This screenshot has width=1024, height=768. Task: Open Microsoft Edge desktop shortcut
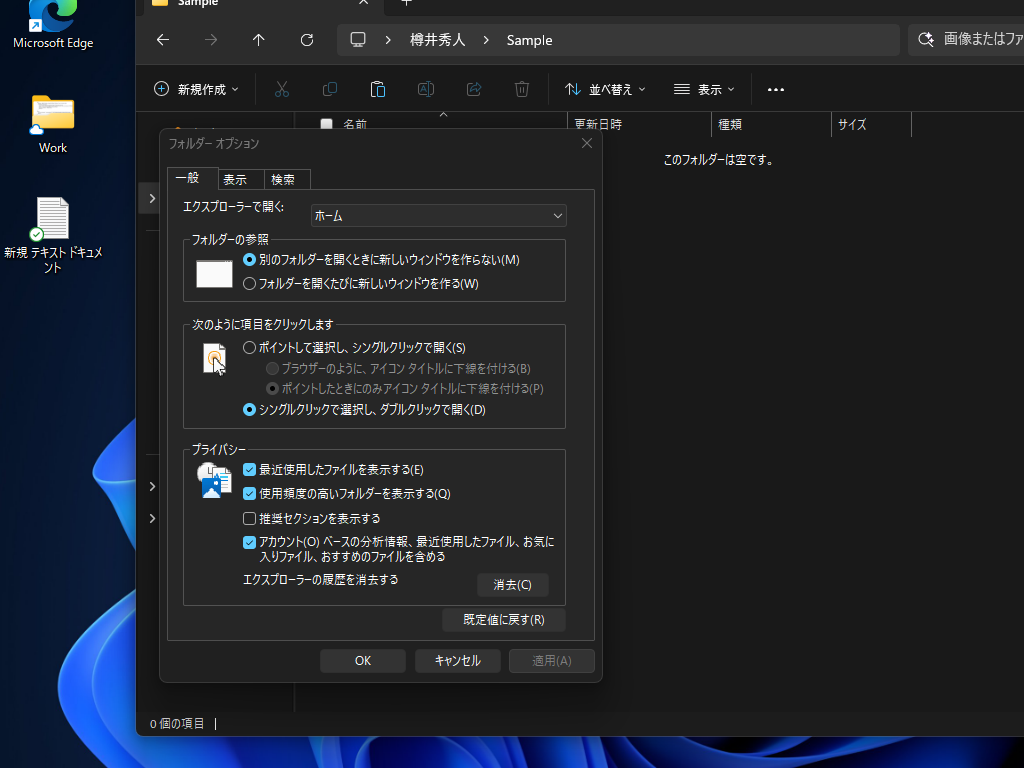pos(53,25)
